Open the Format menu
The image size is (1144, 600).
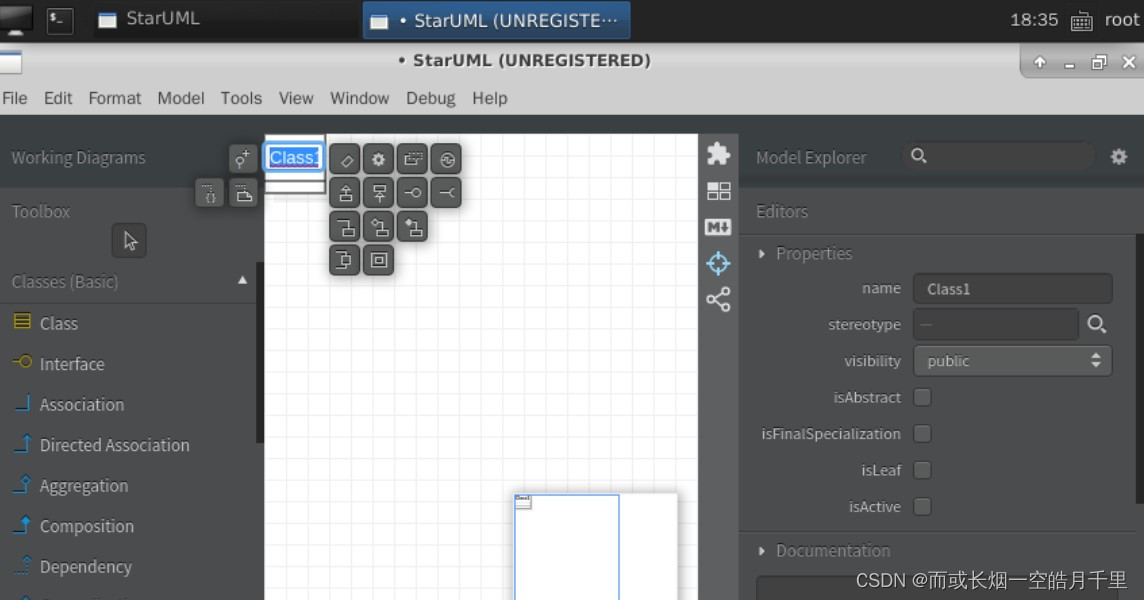[115, 98]
